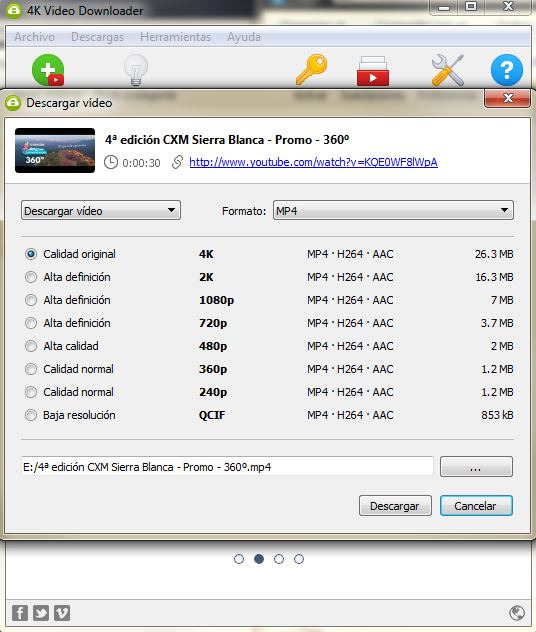Click the link chain icon beside URL
This screenshot has height=632, width=536.
[177, 162]
